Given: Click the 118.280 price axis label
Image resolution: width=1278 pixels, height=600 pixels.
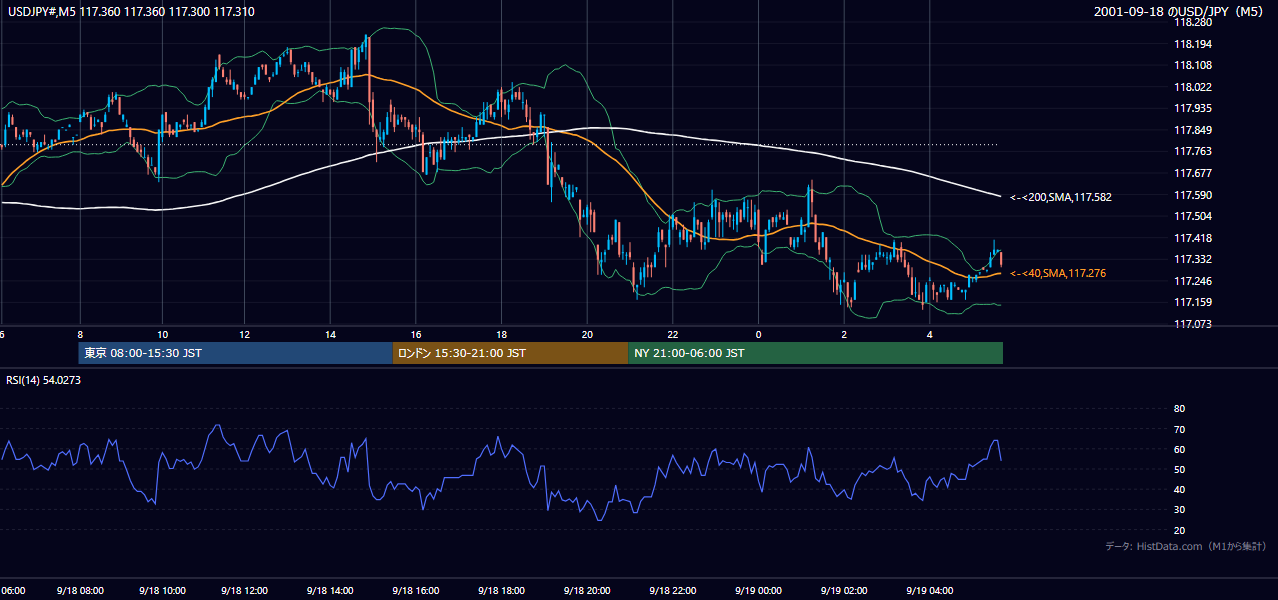Looking at the screenshot, I should point(1192,22).
